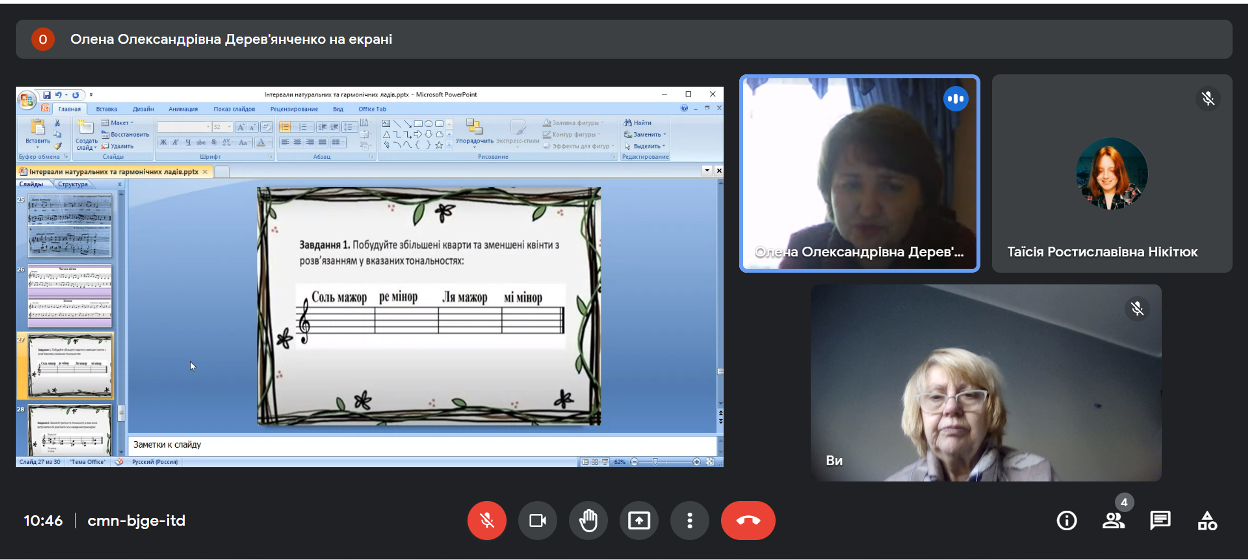The height and width of the screenshot is (560, 1248).
Task: Expand the Выделить dropdown
Action: [646, 146]
